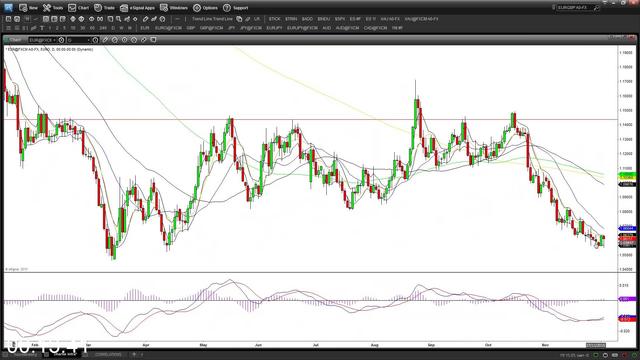Set interval to 5 minutes
Viewport: 640px width, 360px height.
[64, 28]
